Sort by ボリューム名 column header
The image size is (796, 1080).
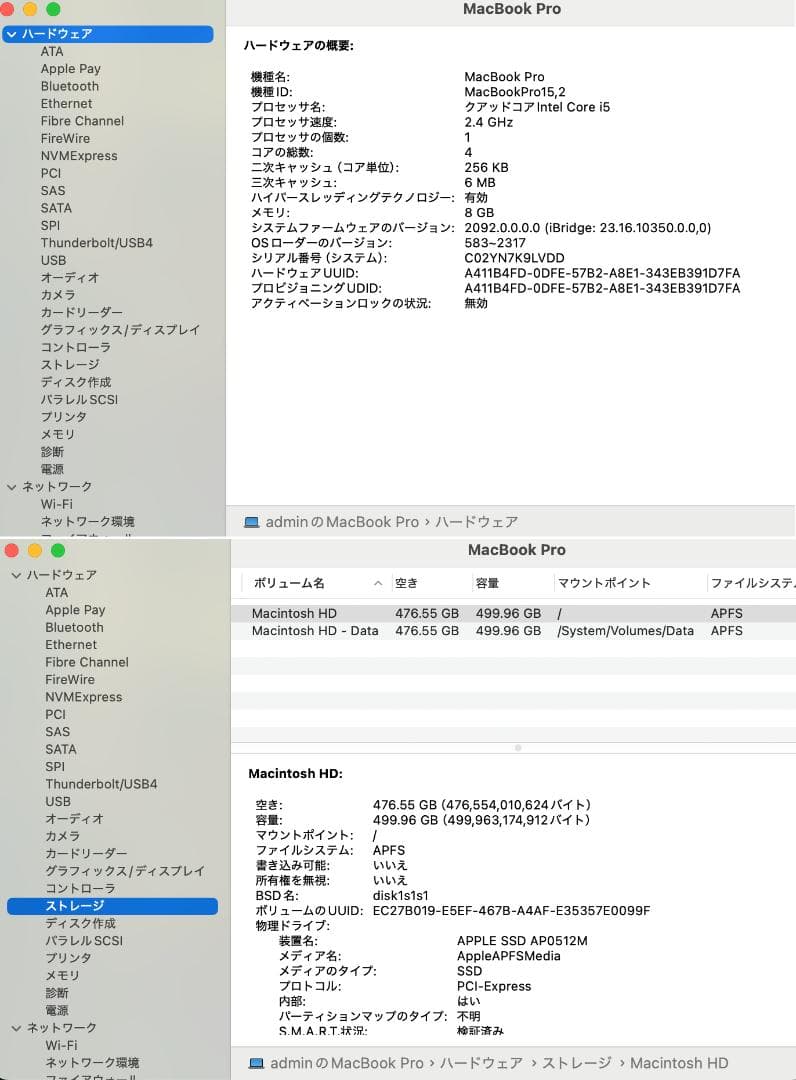(289, 583)
